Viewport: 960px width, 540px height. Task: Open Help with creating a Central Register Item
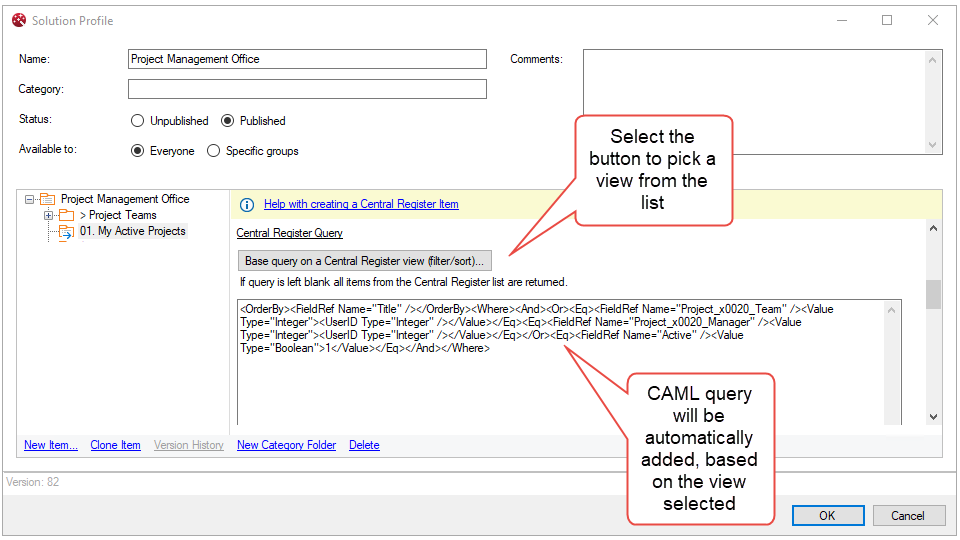(361, 204)
